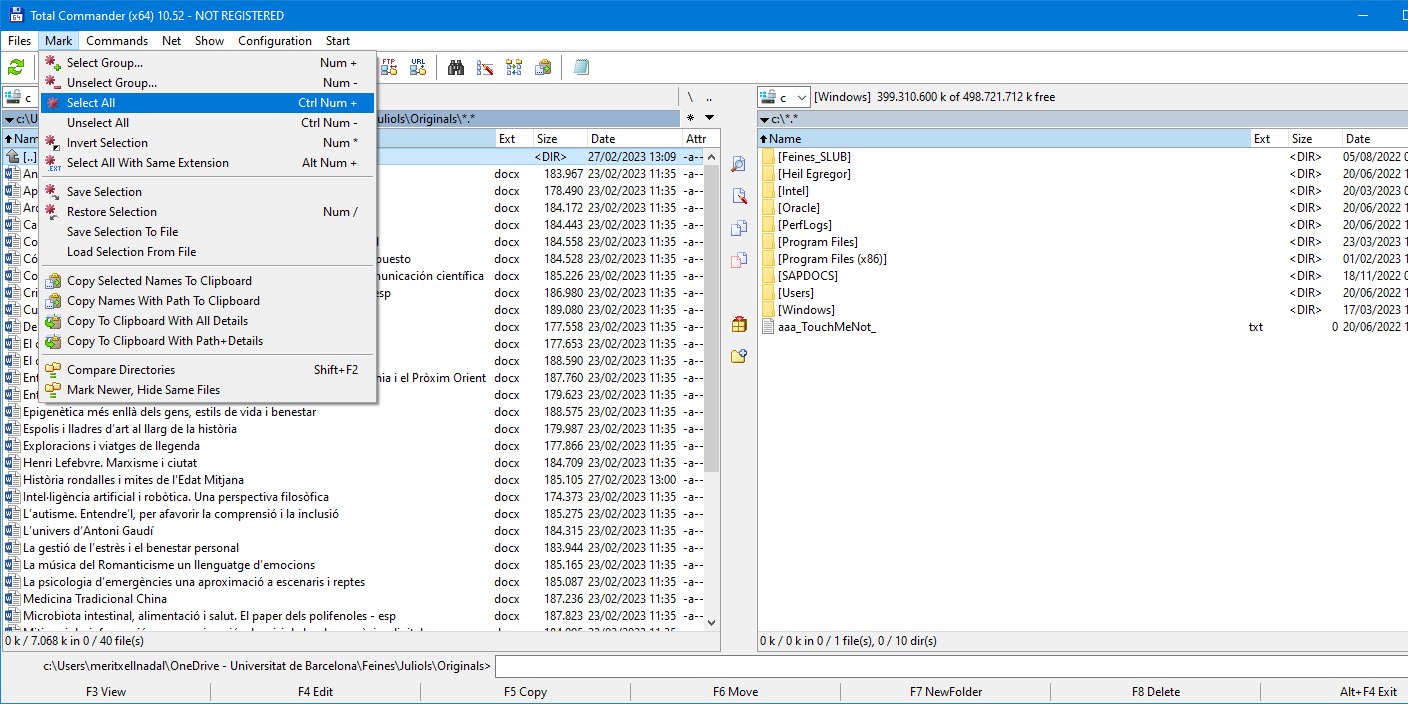Click the View icon in middle button bar
1408x704 pixels.
pyautogui.click(x=739, y=164)
